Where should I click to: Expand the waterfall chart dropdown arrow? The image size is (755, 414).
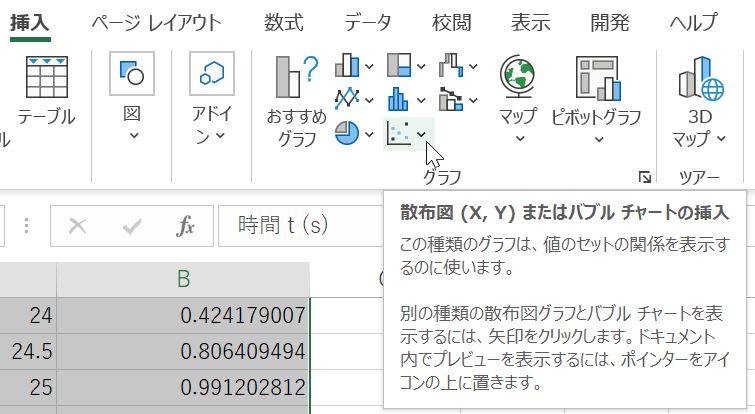click(x=473, y=66)
